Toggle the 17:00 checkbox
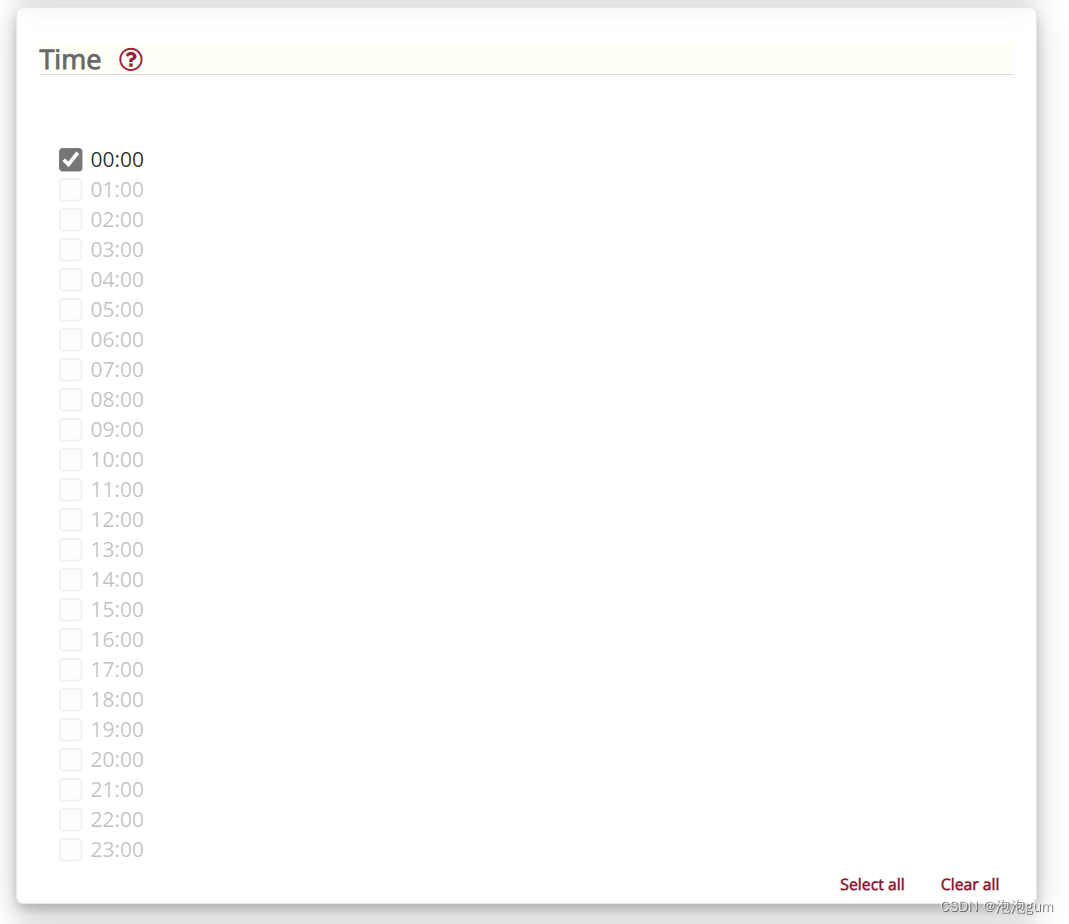This screenshot has height=924, width=1069. [x=71, y=670]
